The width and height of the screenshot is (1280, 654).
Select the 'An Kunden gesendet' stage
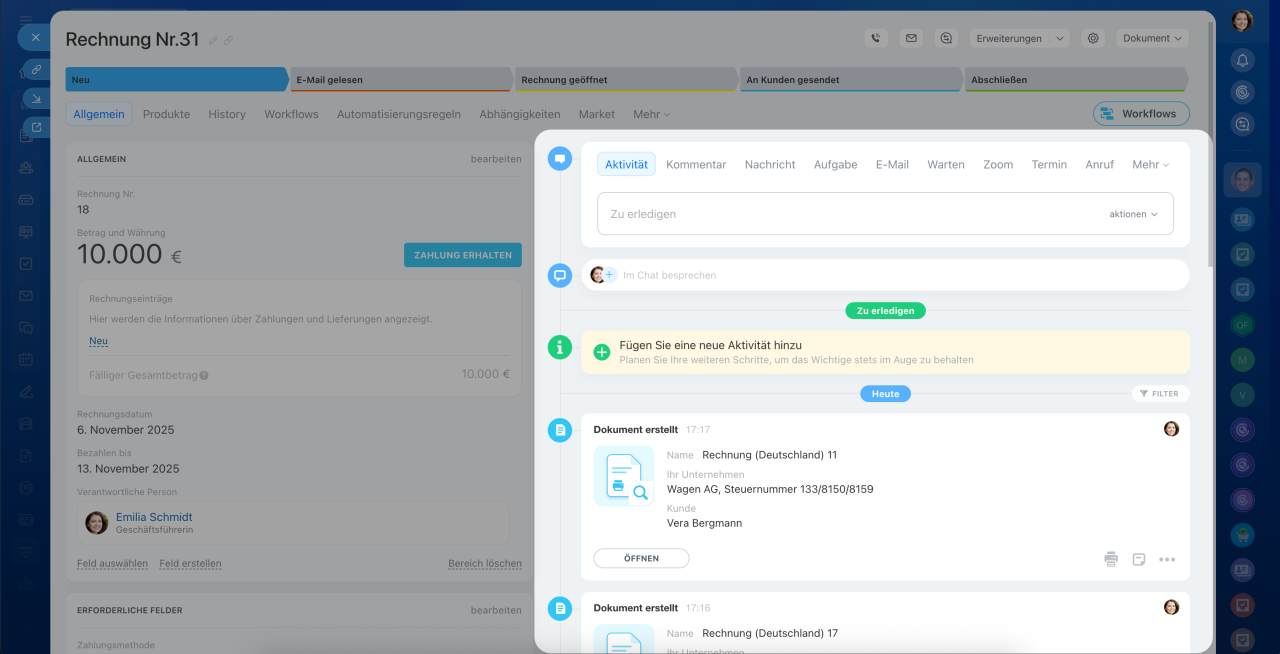coord(850,79)
